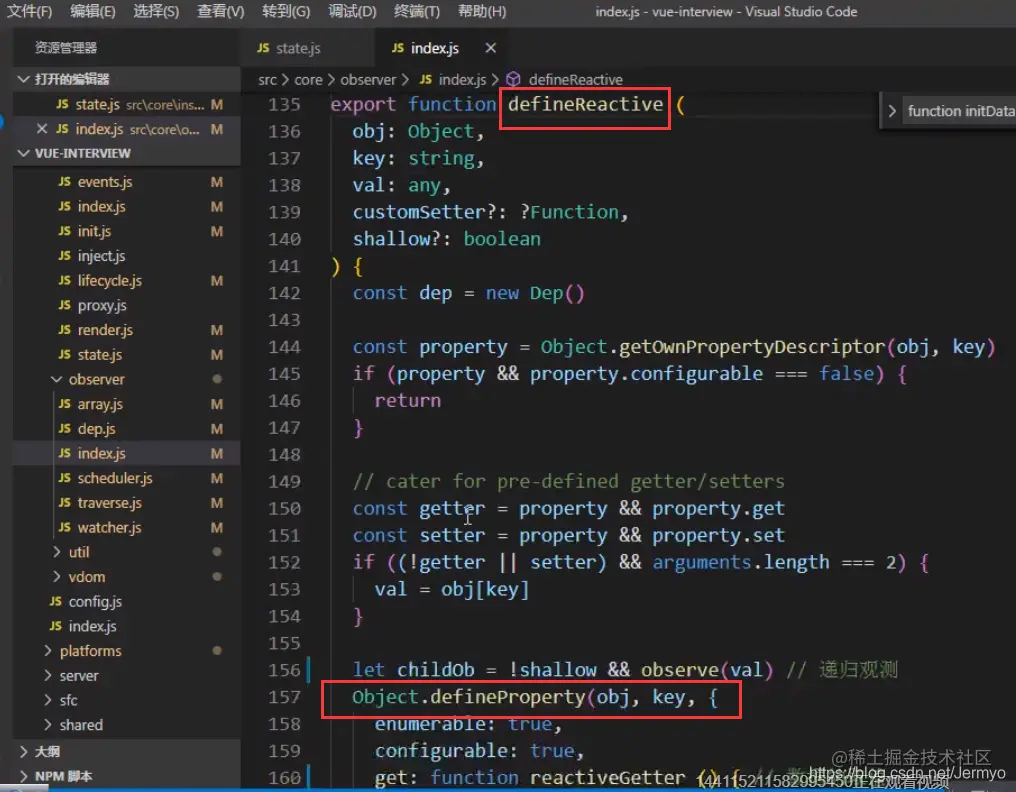Viewport: 1016px width, 792px height.
Task: Click the JS file icon on index.js tab
Action: pos(398,48)
